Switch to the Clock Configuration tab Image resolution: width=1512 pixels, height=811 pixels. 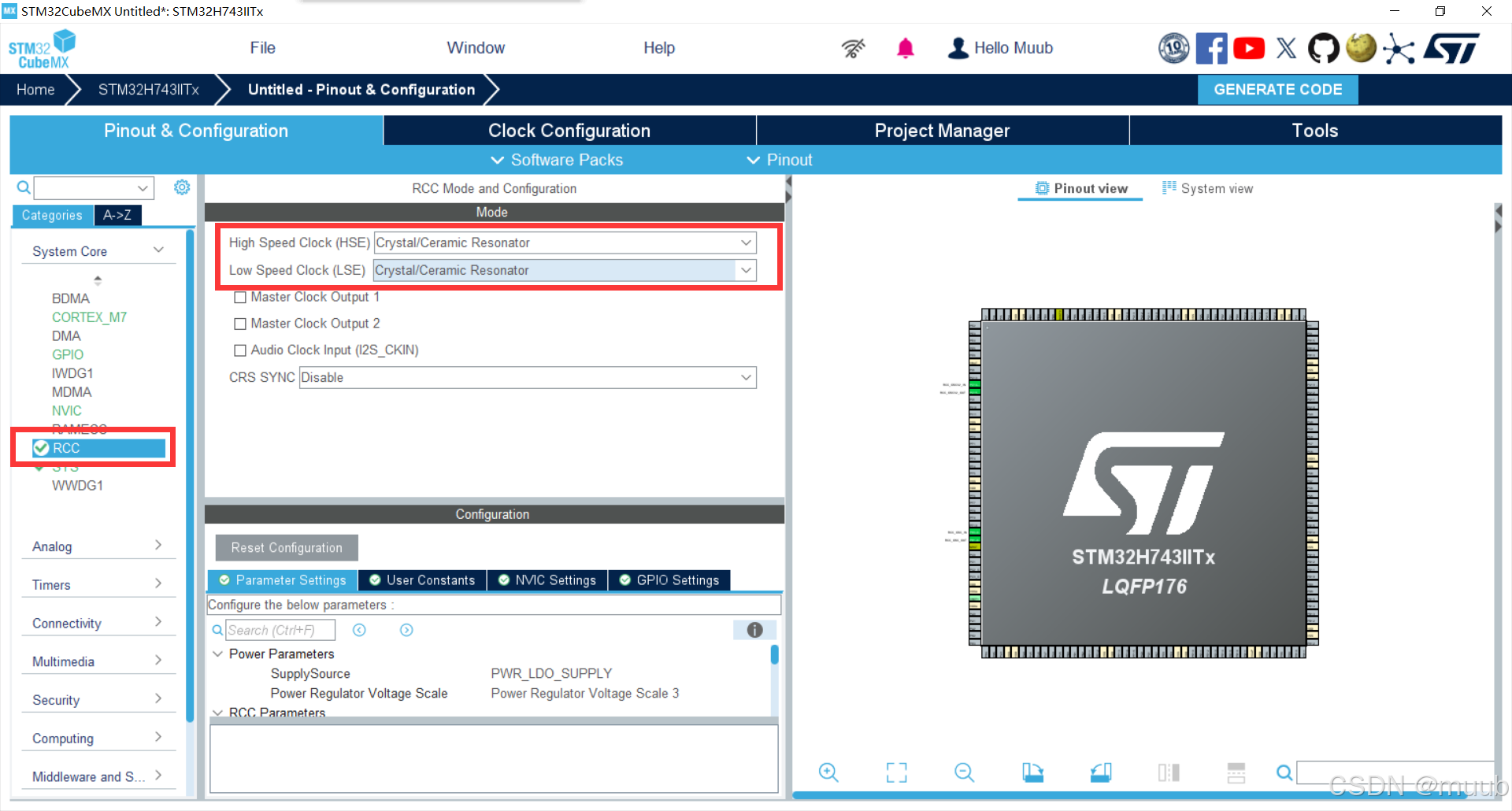click(569, 130)
